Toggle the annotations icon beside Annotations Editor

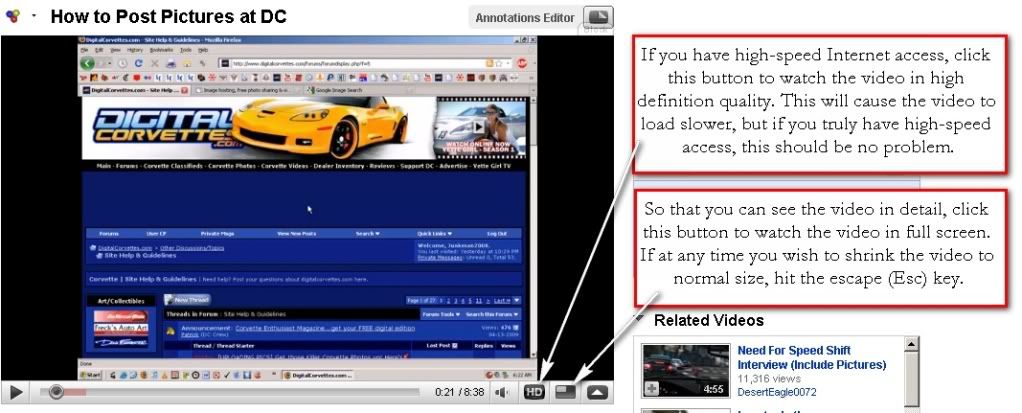pyautogui.click(x=596, y=17)
